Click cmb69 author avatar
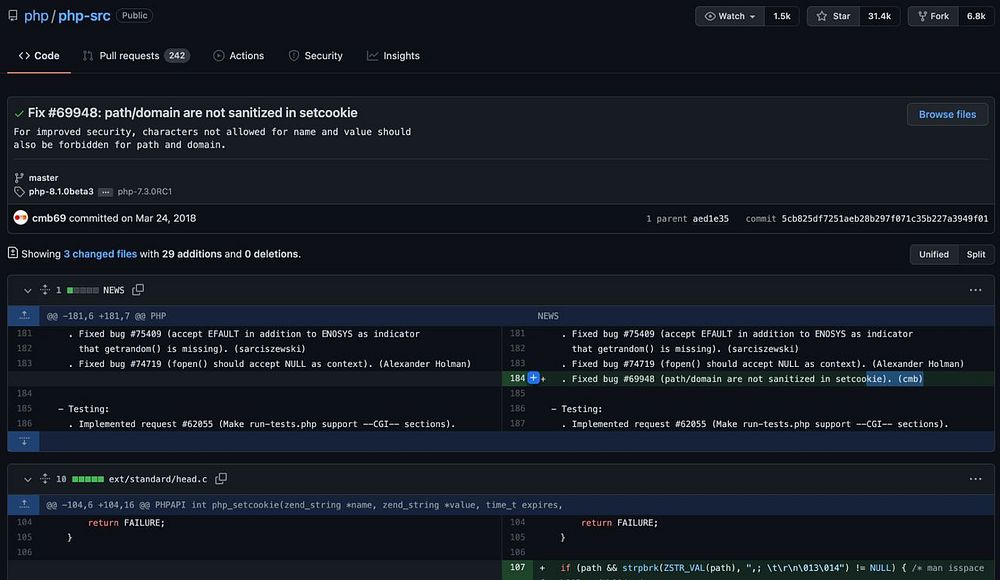The image size is (1000, 580). (20, 218)
